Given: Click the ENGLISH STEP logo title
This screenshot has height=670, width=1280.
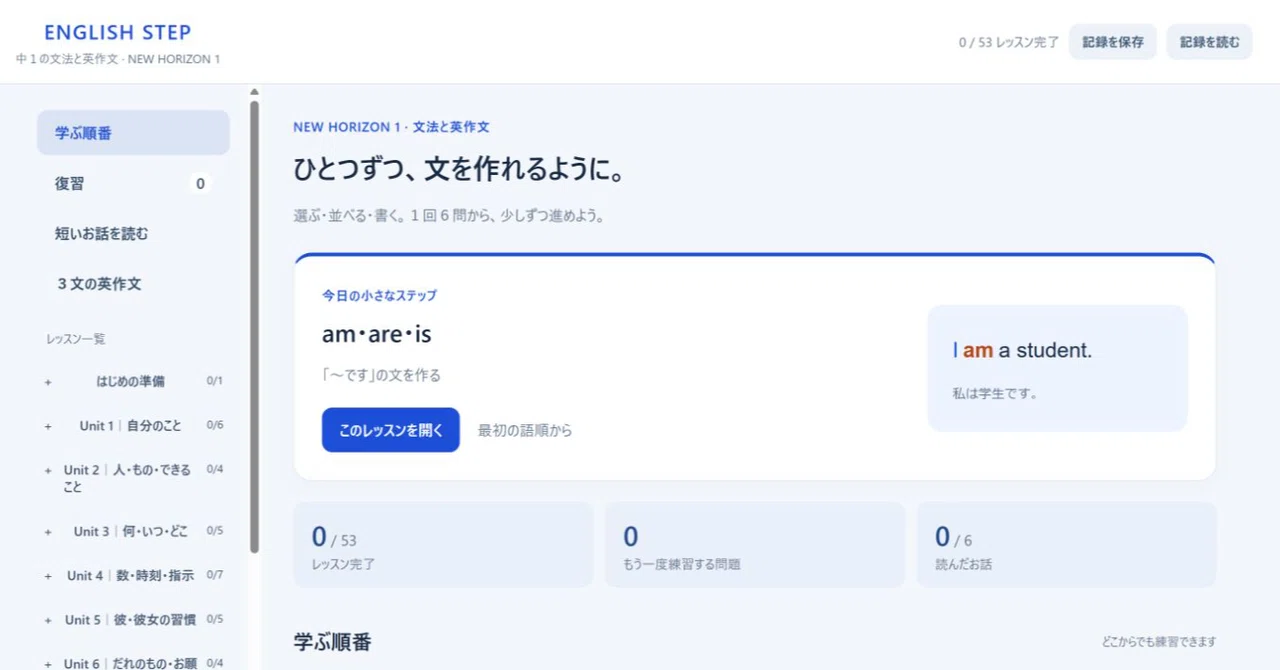Looking at the screenshot, I should click(118, 33).
